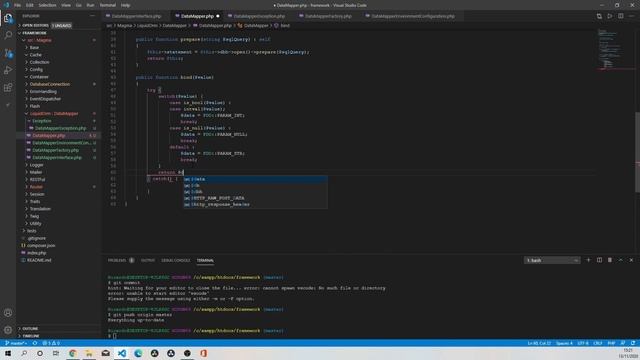Launch Chrome from the taskbar
Viewport: 640px width, 360px height.
pyautogui.click(x=73, y=353)
